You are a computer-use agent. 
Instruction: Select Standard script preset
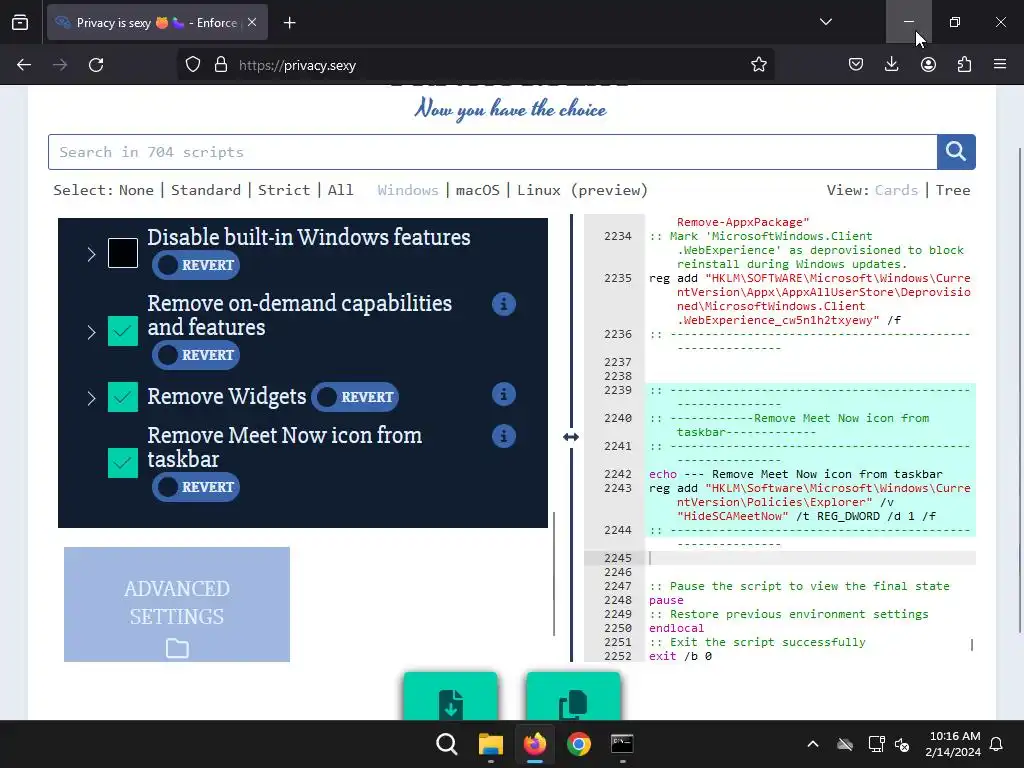tap(206, 190)
